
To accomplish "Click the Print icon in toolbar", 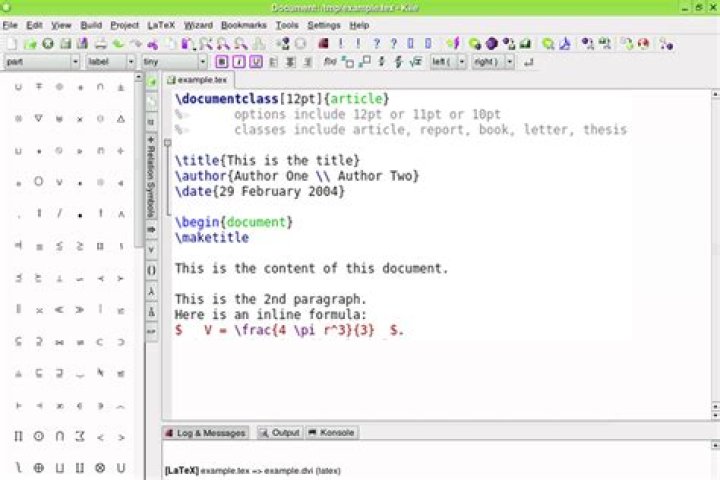I will tap(101, 44).
